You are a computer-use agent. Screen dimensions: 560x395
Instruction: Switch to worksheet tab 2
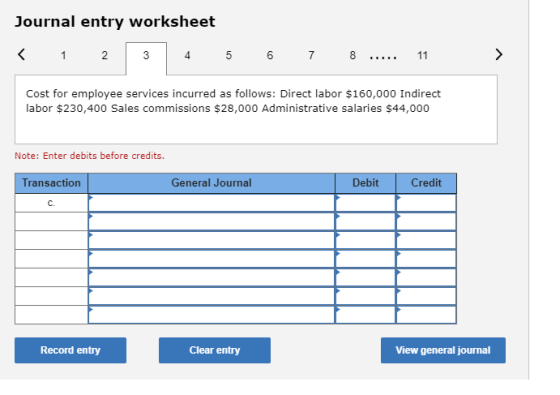click(104, 55)
